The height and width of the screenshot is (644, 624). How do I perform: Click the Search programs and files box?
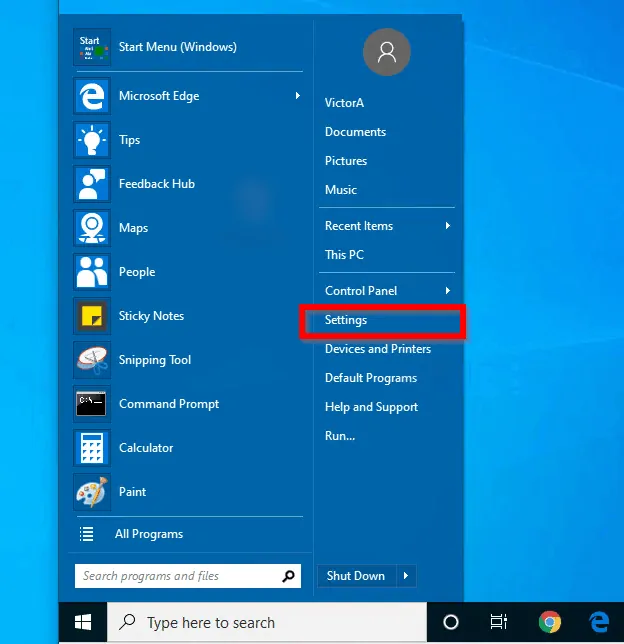tap(178, 576)
